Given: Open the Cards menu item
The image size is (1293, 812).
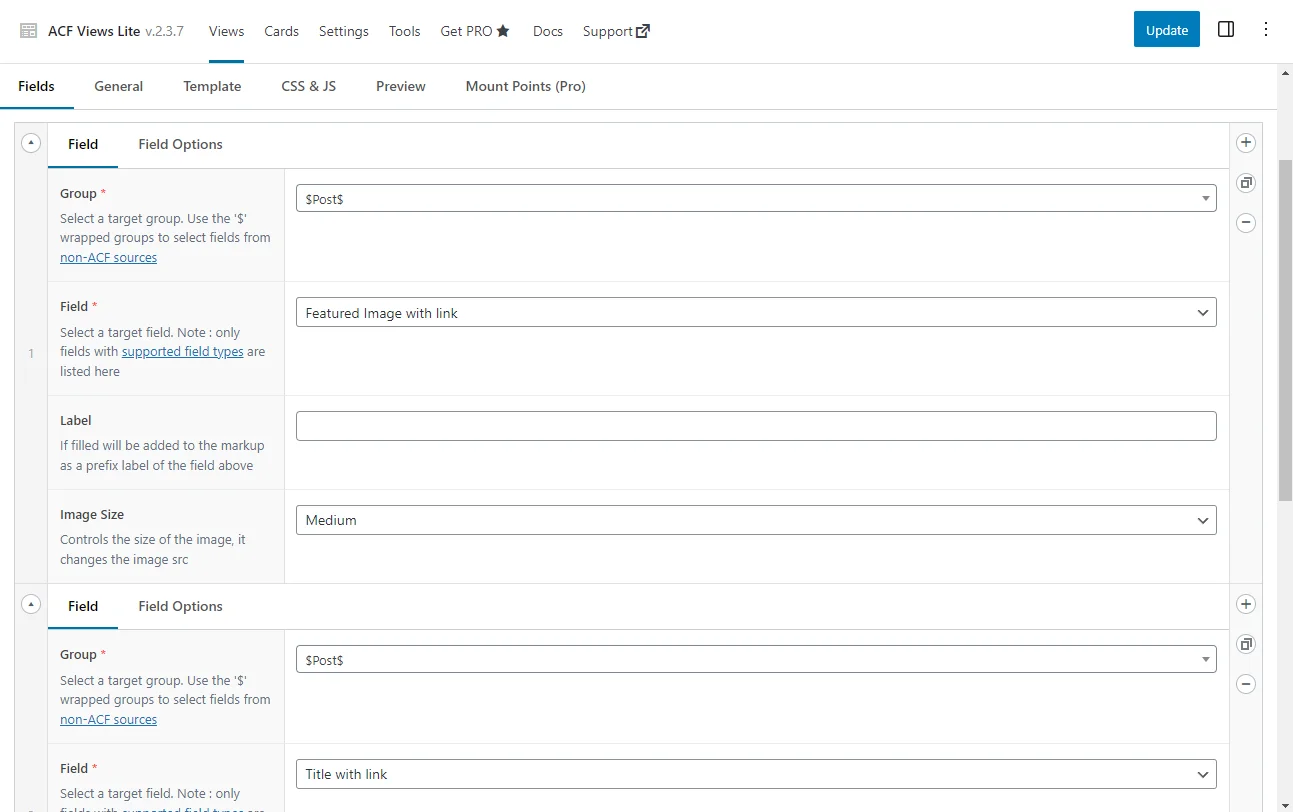Looking at the screenshot, I should pos(282,31).
